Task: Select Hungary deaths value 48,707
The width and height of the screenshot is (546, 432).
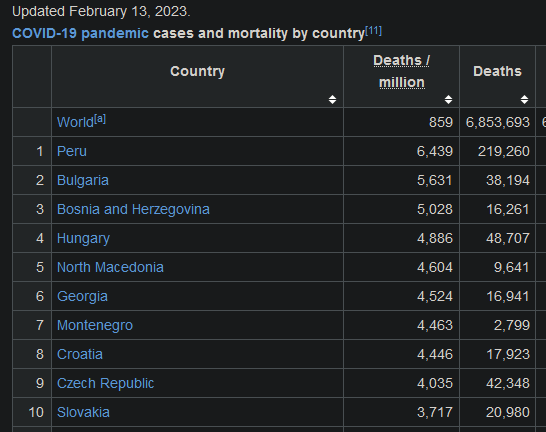Action: point(508,238)
